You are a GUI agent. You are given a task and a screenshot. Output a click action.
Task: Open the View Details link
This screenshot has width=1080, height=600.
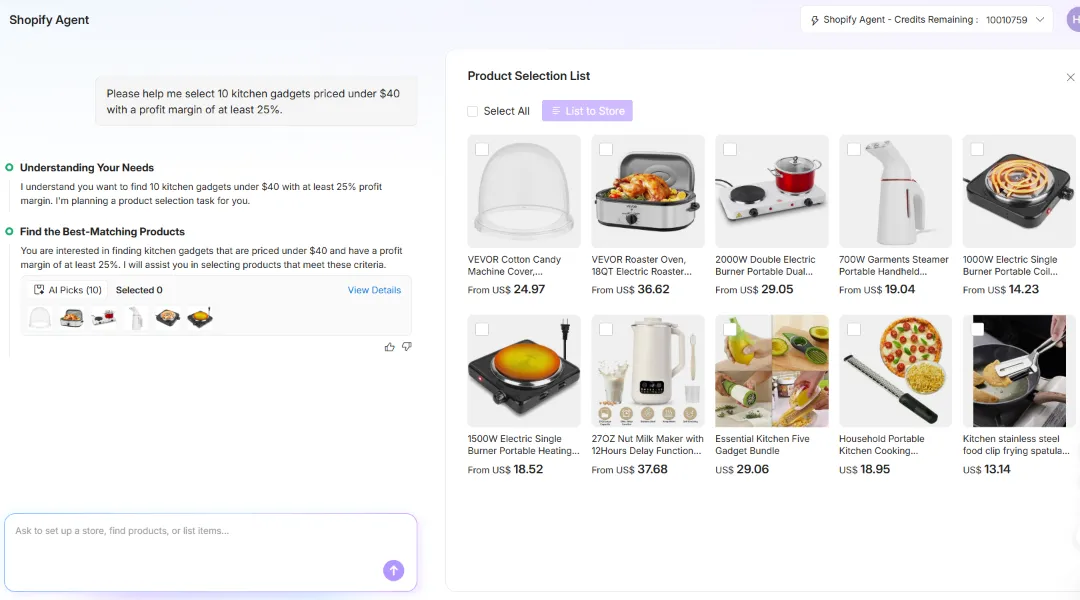(374, 290)
